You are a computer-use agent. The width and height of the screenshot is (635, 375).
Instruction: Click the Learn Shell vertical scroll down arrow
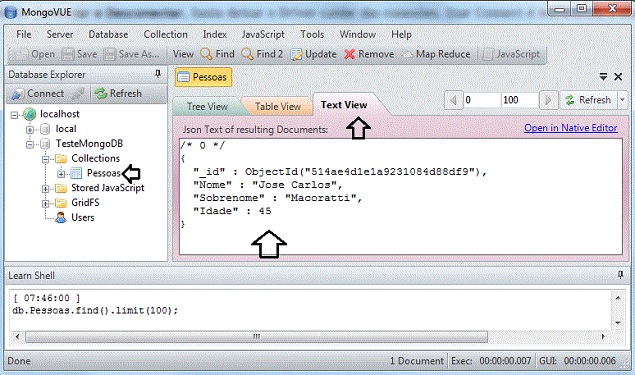click(x=618, y=323)
